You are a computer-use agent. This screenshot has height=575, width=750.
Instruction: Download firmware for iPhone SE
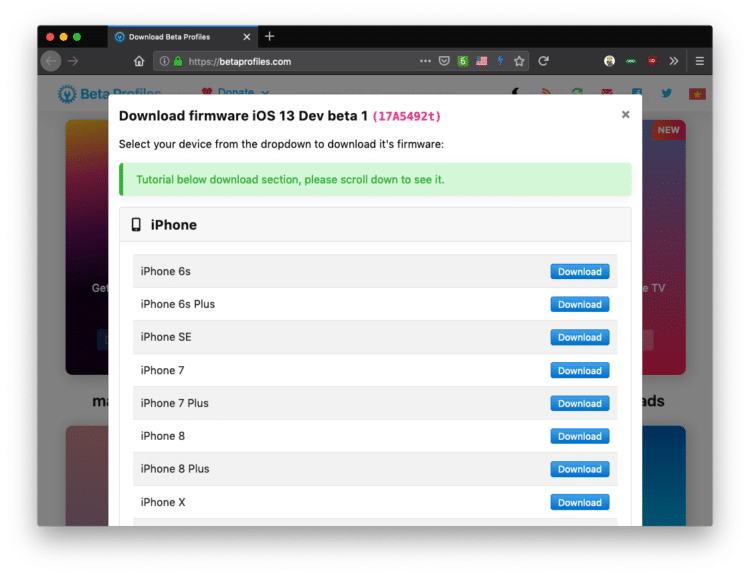coord(580,337)
